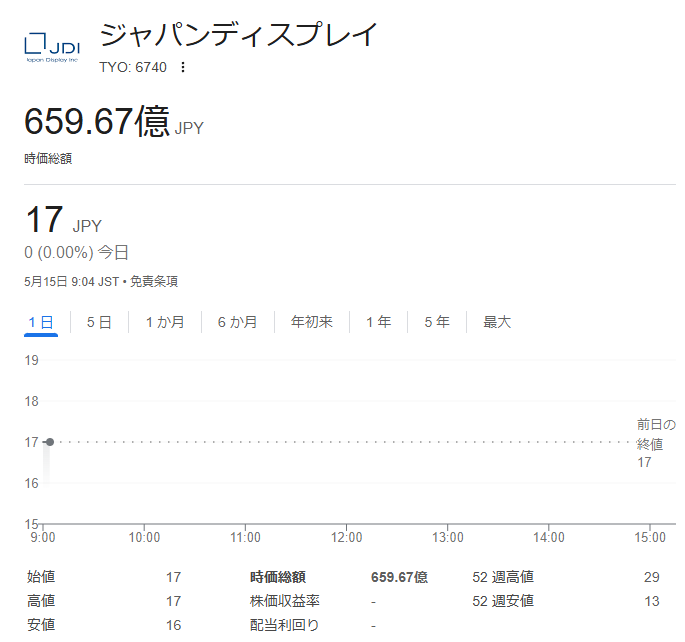Click the 659.67億 value in stats table
The height and width of the screenshot is (642, 685).
pyautogui.click(x=399, y=577)
